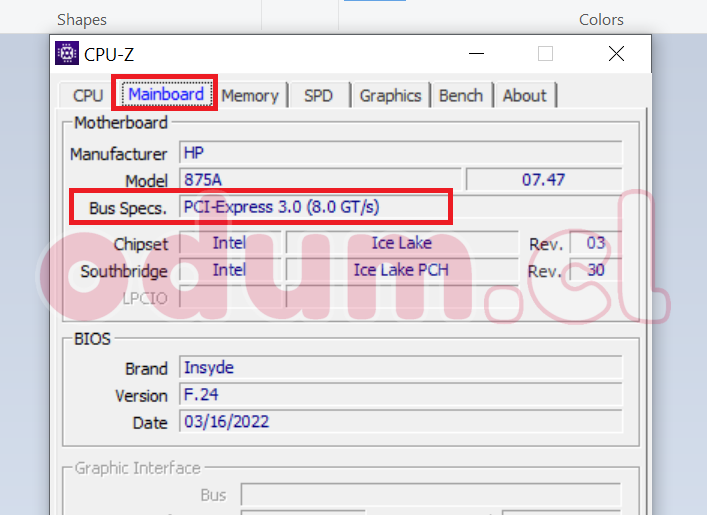Screen dimensions: 707x515
Task: Click the BIOS Date 03/16/2022 field
Action: [x=400, y=422]
